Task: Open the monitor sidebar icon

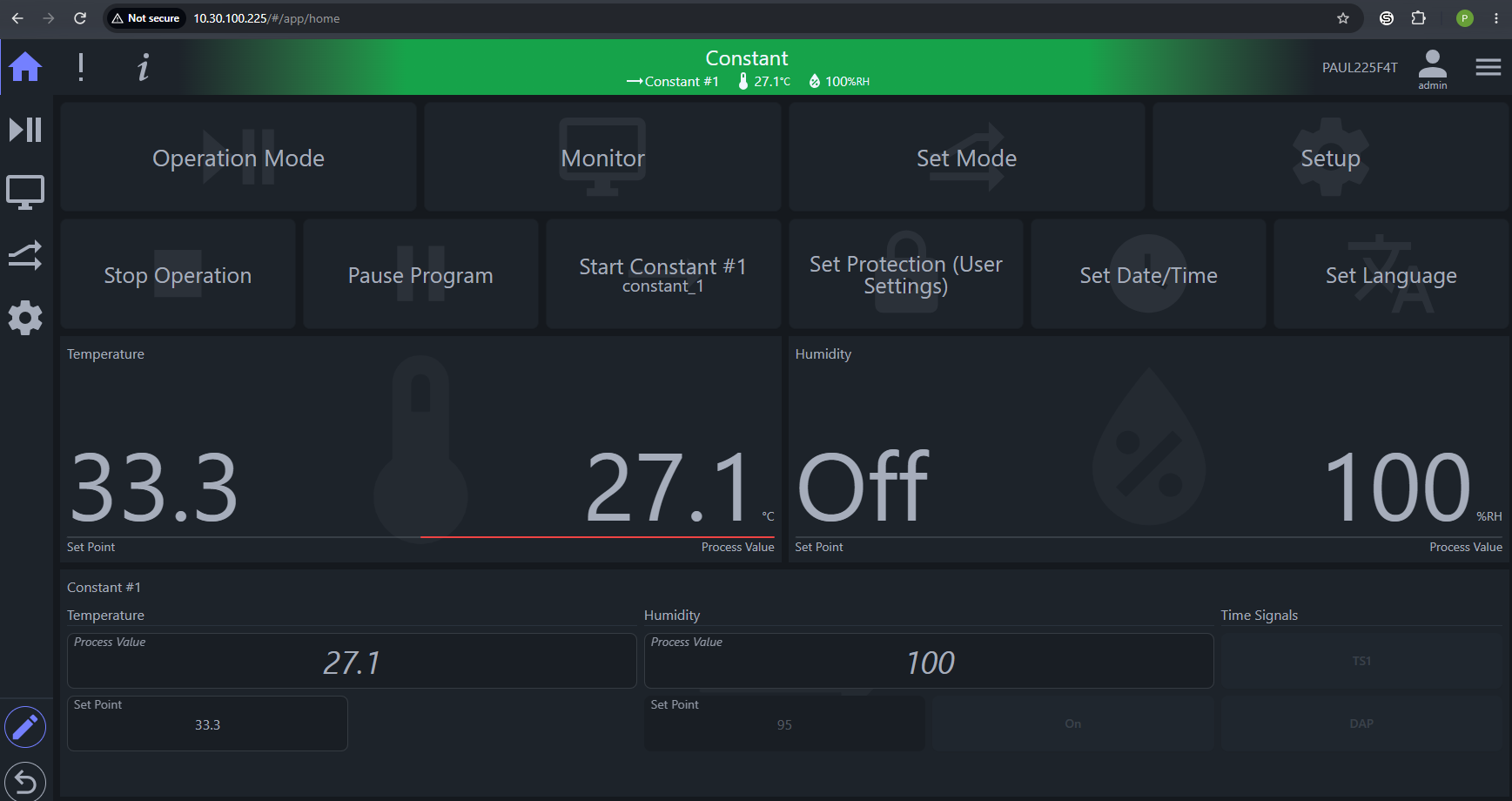Action: 25,192
